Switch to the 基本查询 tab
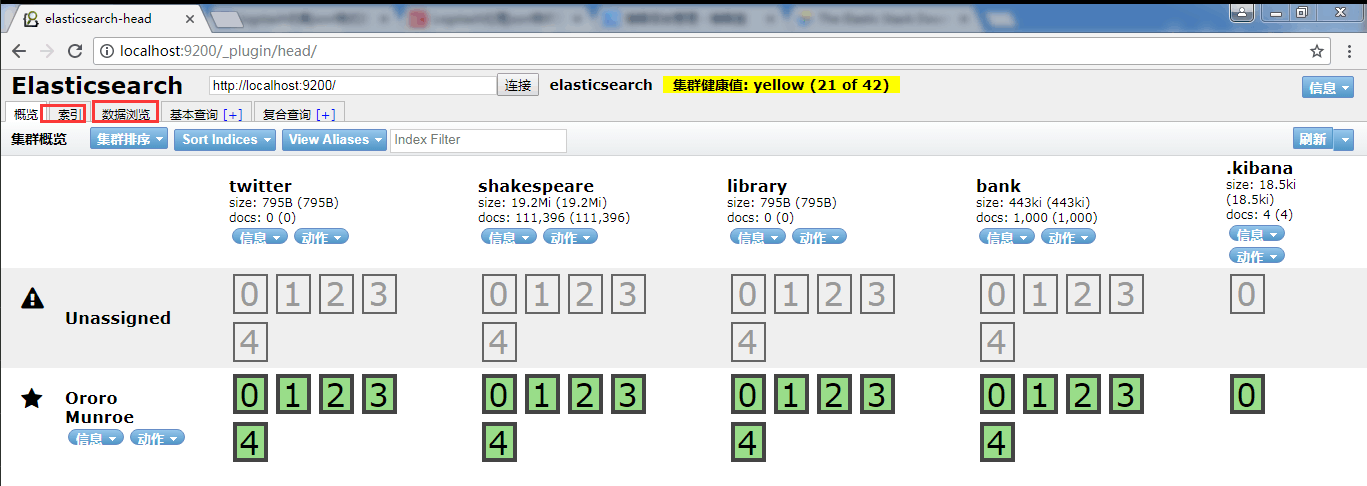Image resolution: width=1367 pixels, height=486 pixels. pos(193,114)
